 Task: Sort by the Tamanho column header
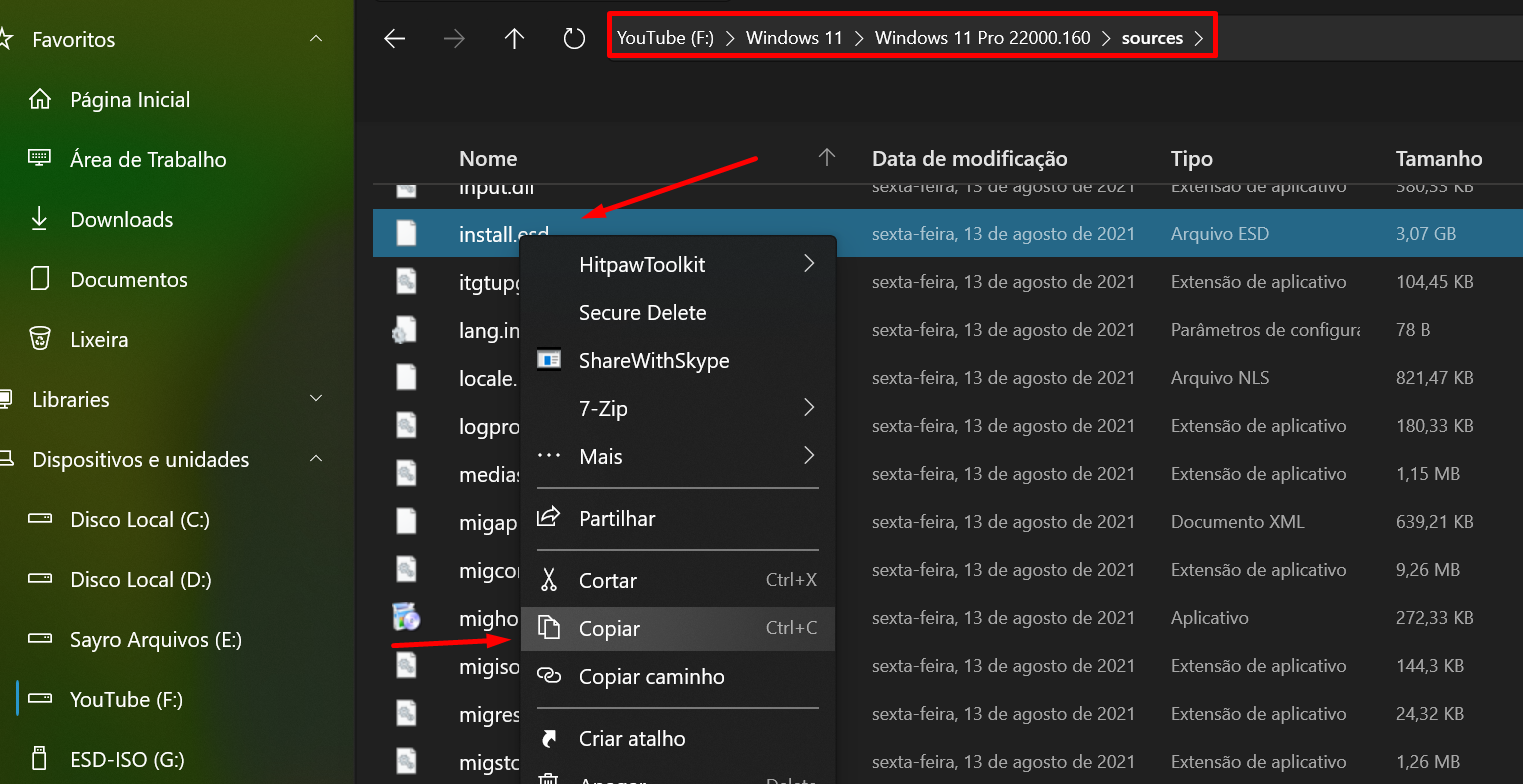(1438, 158)
